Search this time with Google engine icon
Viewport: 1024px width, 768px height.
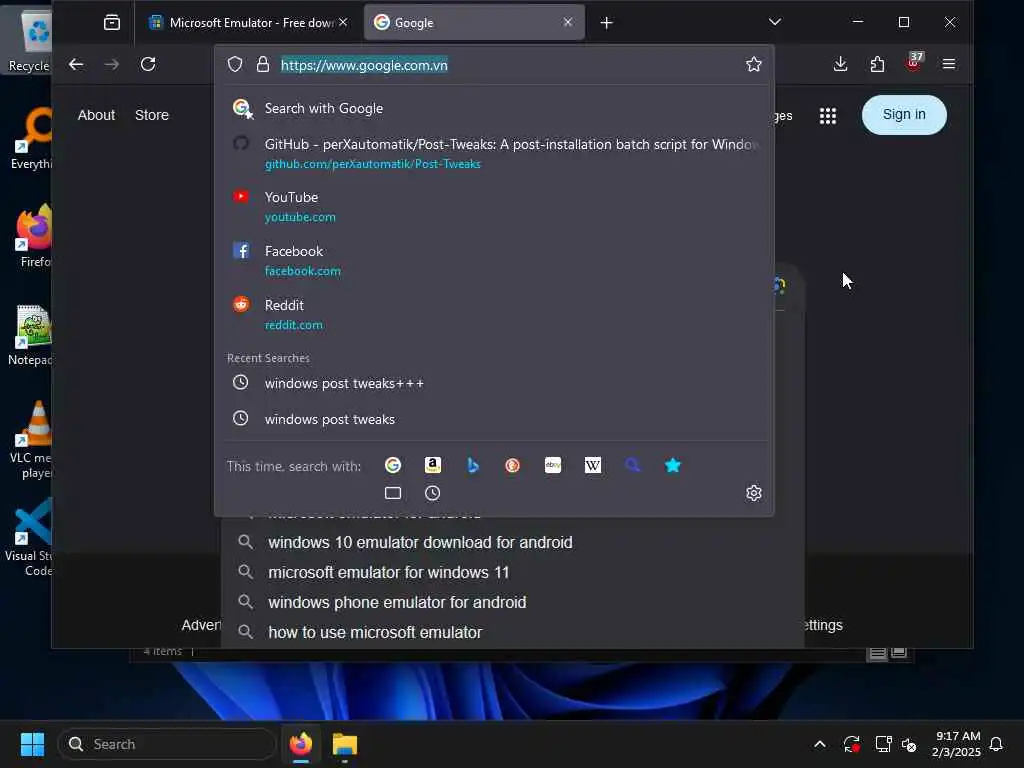tap(392, 465)
